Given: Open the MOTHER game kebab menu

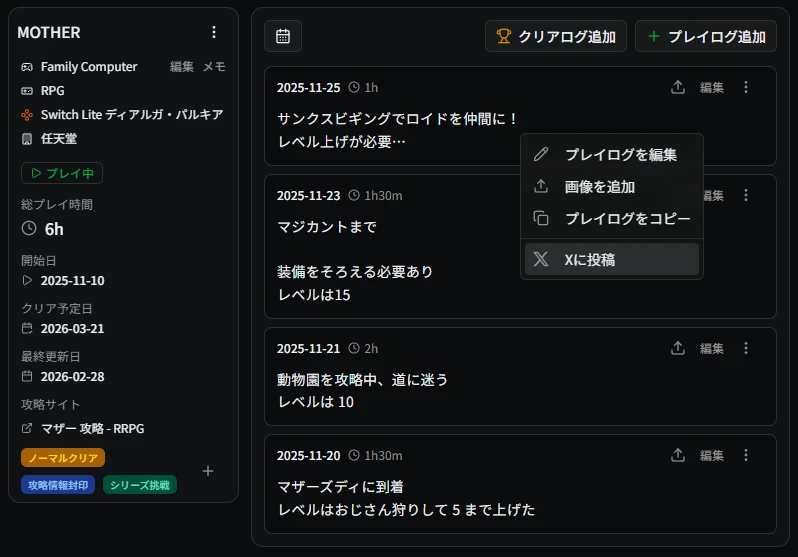Looking at the screenshot, I should 214,32.
